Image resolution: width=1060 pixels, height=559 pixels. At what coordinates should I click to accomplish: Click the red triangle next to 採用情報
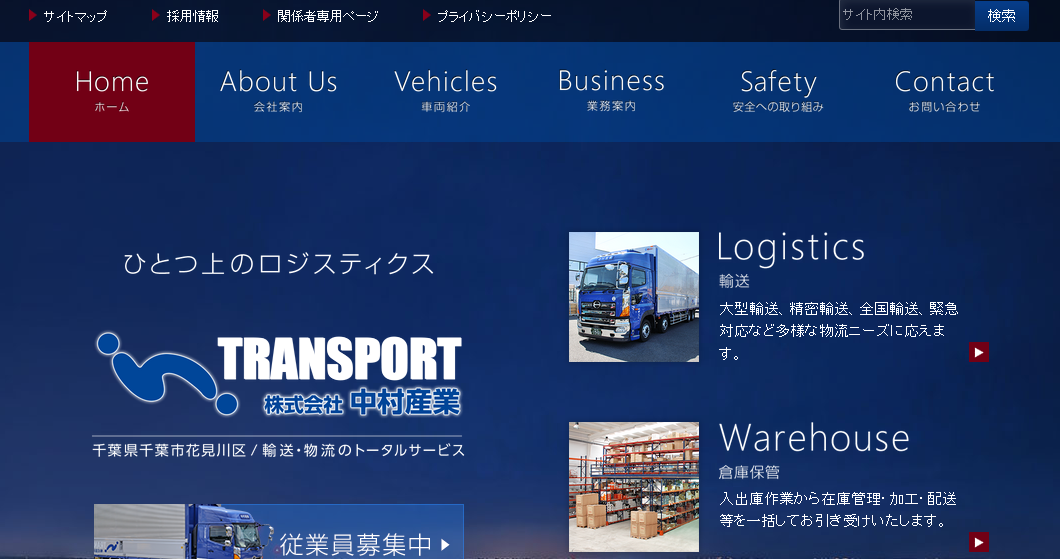(156, 16)
